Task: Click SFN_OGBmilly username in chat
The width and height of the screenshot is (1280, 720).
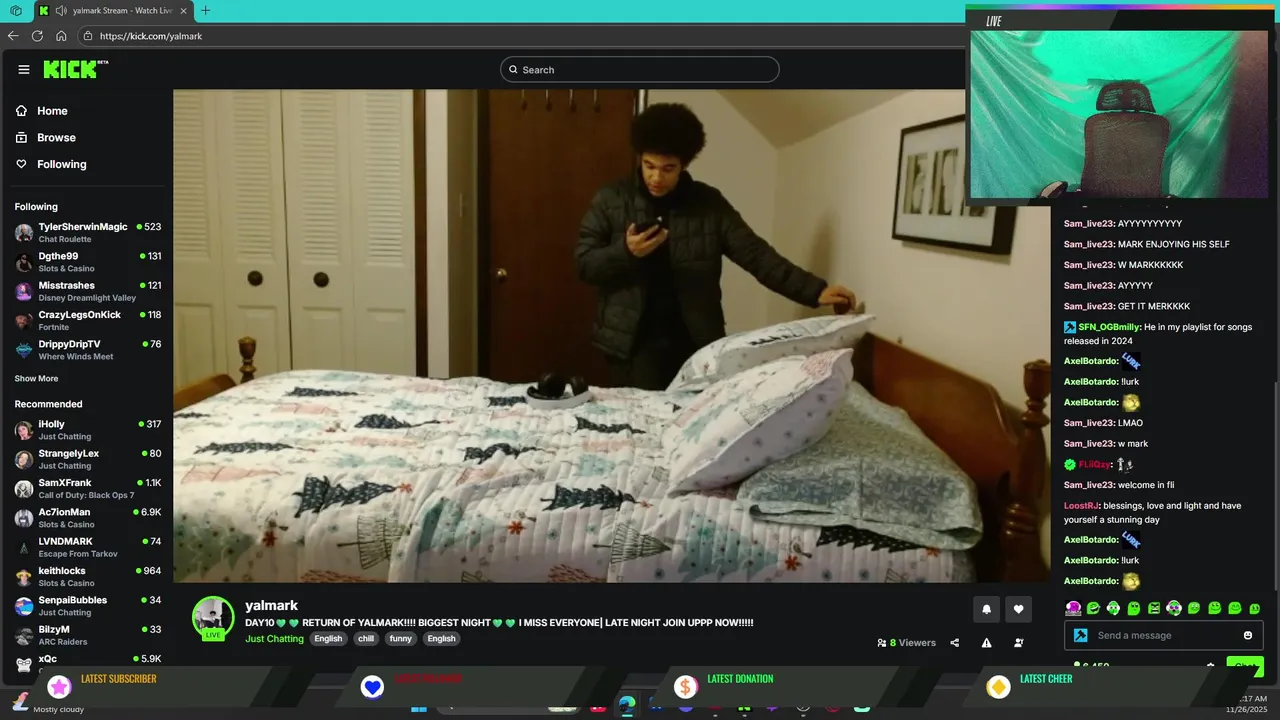Action: point(1109,327)
